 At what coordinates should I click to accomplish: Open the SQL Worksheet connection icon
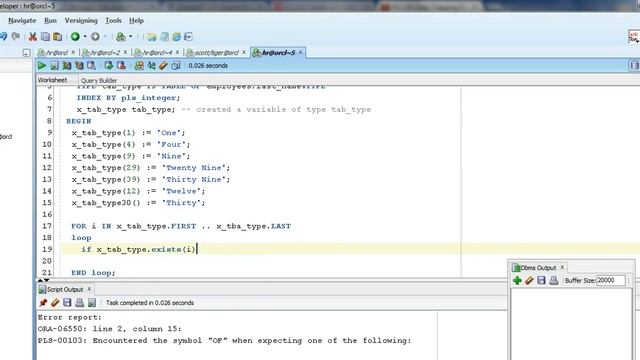[121, 37]
